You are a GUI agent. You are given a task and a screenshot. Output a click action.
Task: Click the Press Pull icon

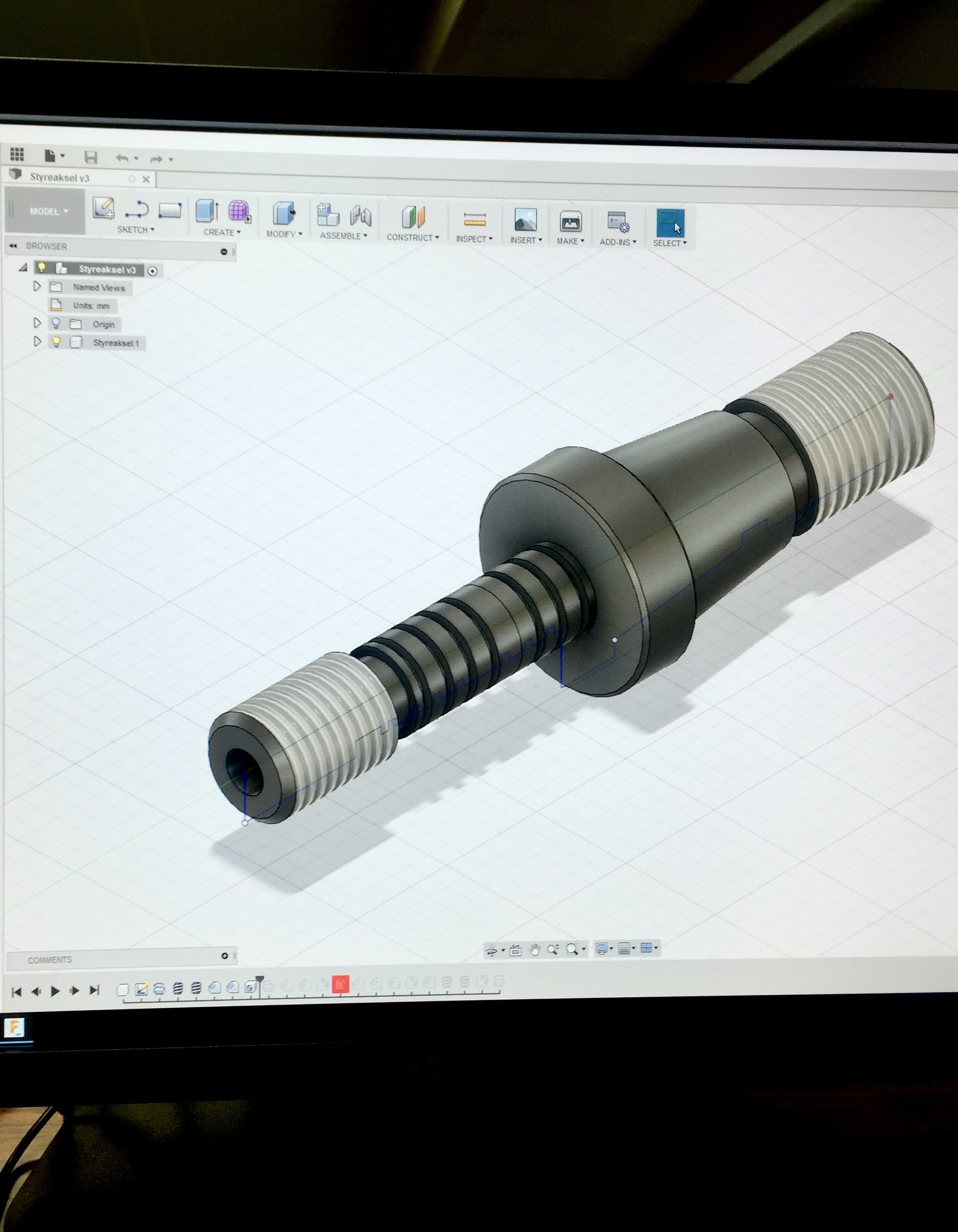tap(284, 213)
